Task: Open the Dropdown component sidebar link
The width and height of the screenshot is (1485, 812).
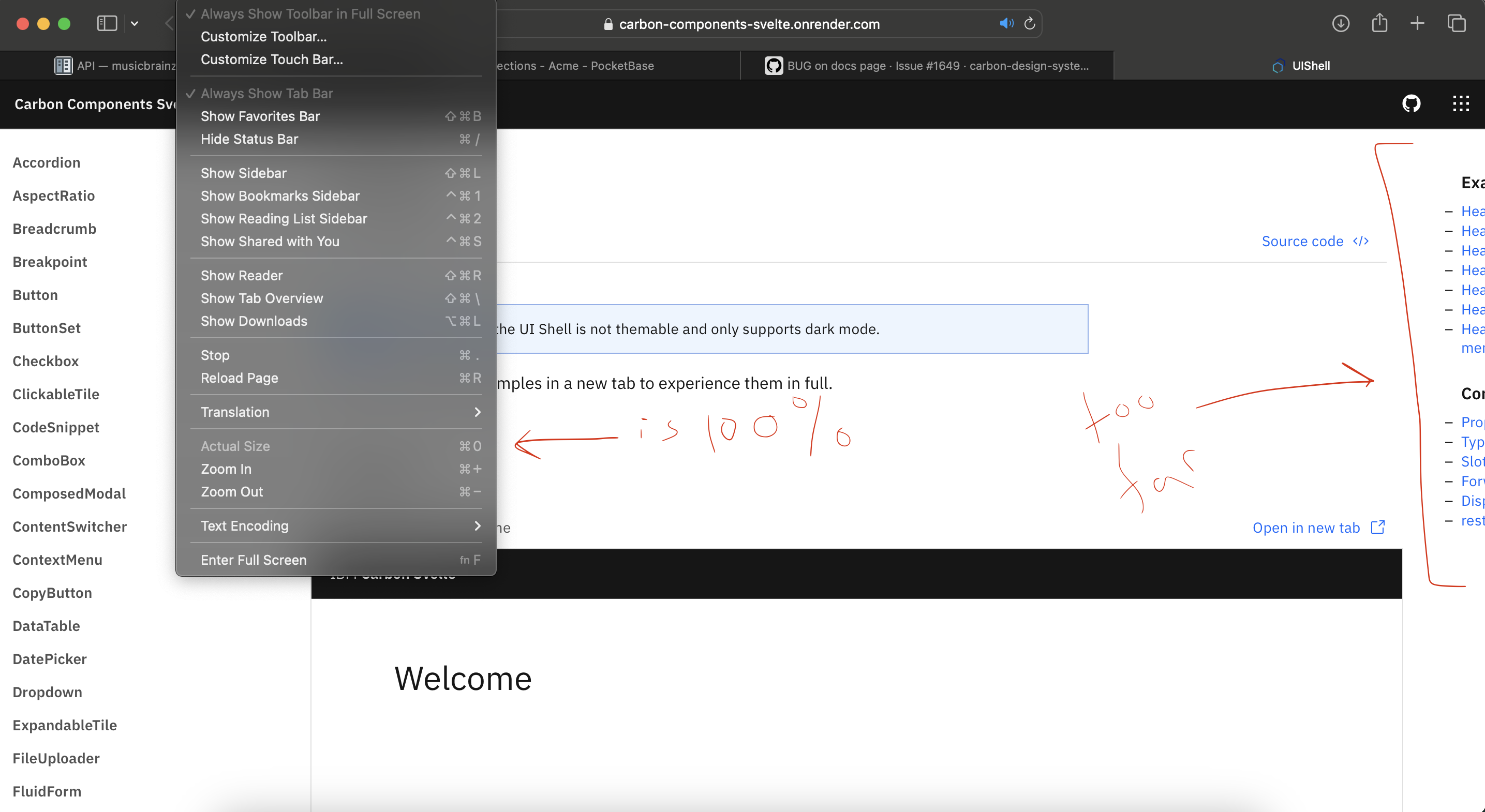Action: click(47, 692)
